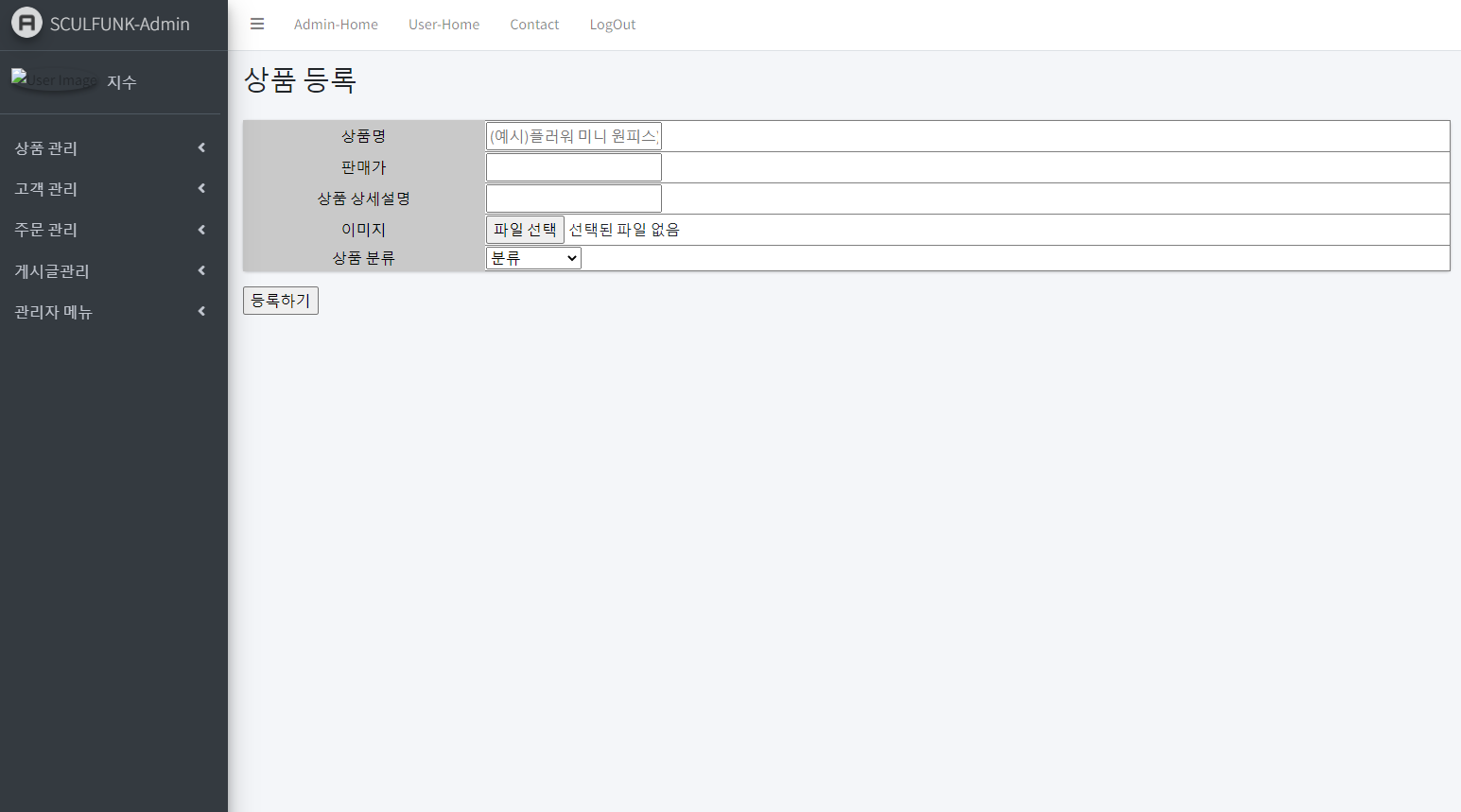Click the SCULFUNK-Admin logo icon
1461x812 pixels.
[26, 24]
